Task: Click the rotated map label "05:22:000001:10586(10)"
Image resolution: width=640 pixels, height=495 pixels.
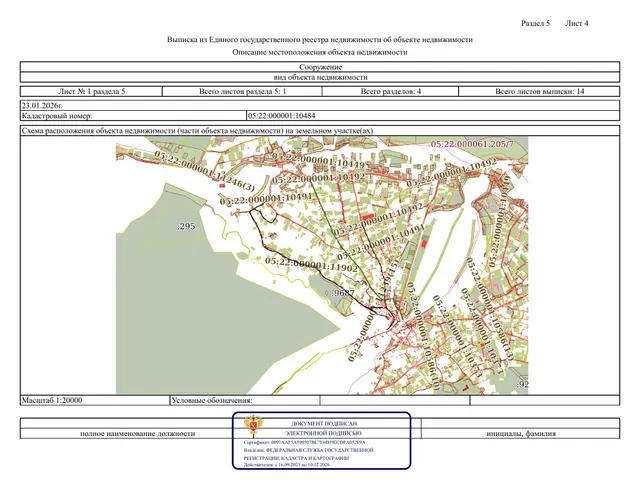Action: click(422, 337)
